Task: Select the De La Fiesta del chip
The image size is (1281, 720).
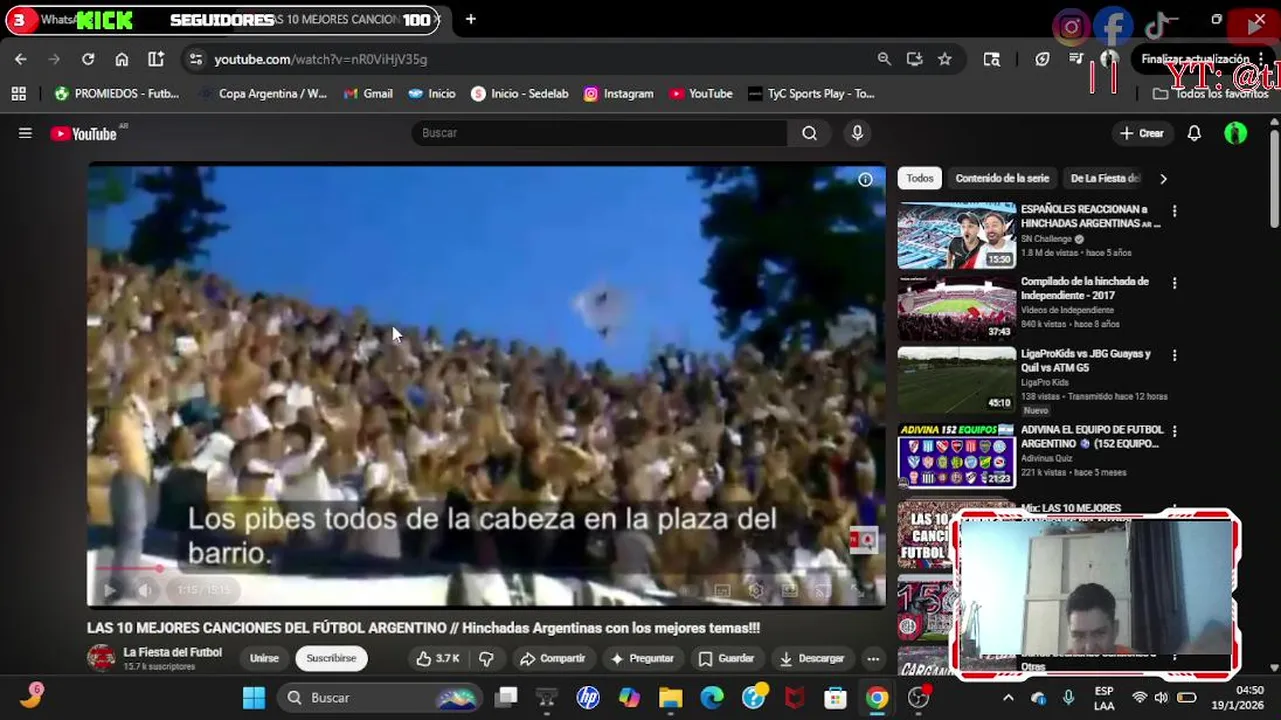Action: click(1105, 178)
